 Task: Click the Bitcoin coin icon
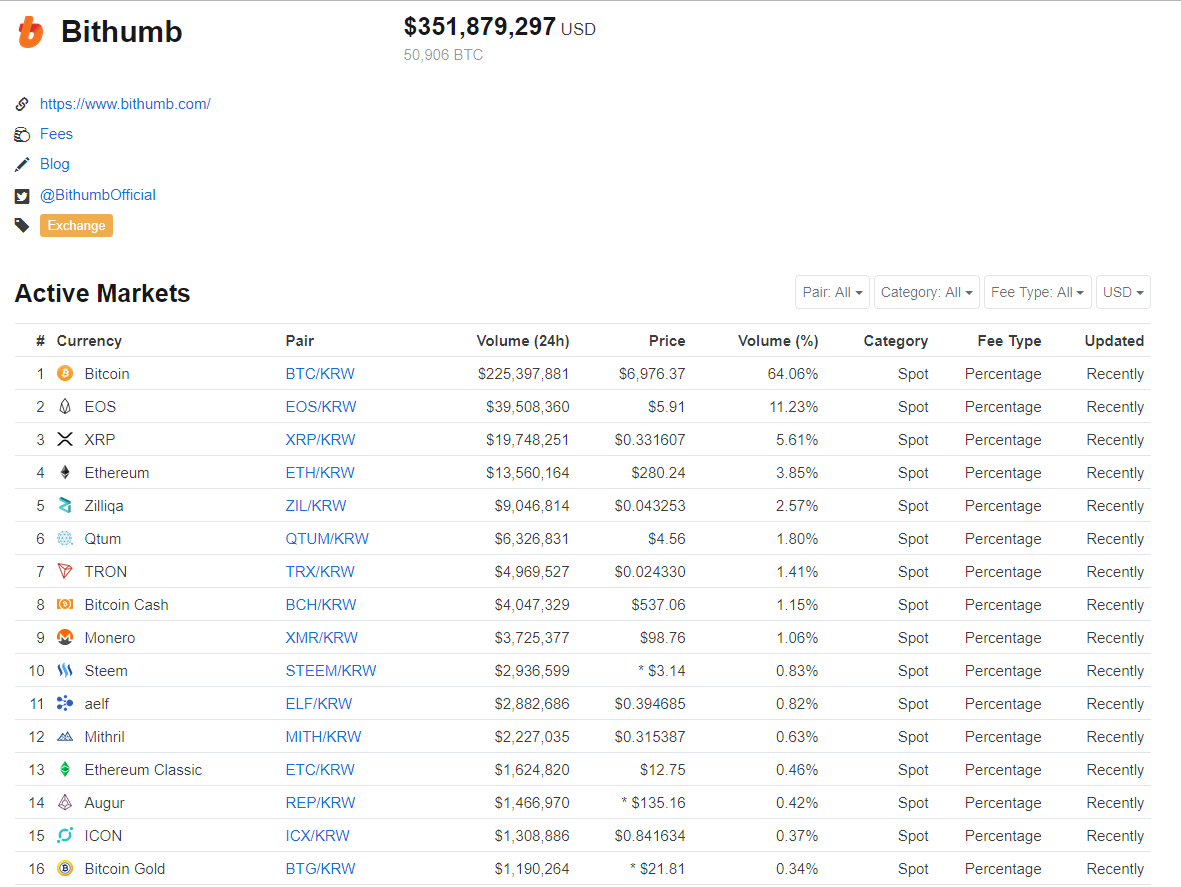pyautogui.click(x=65, y=374)
